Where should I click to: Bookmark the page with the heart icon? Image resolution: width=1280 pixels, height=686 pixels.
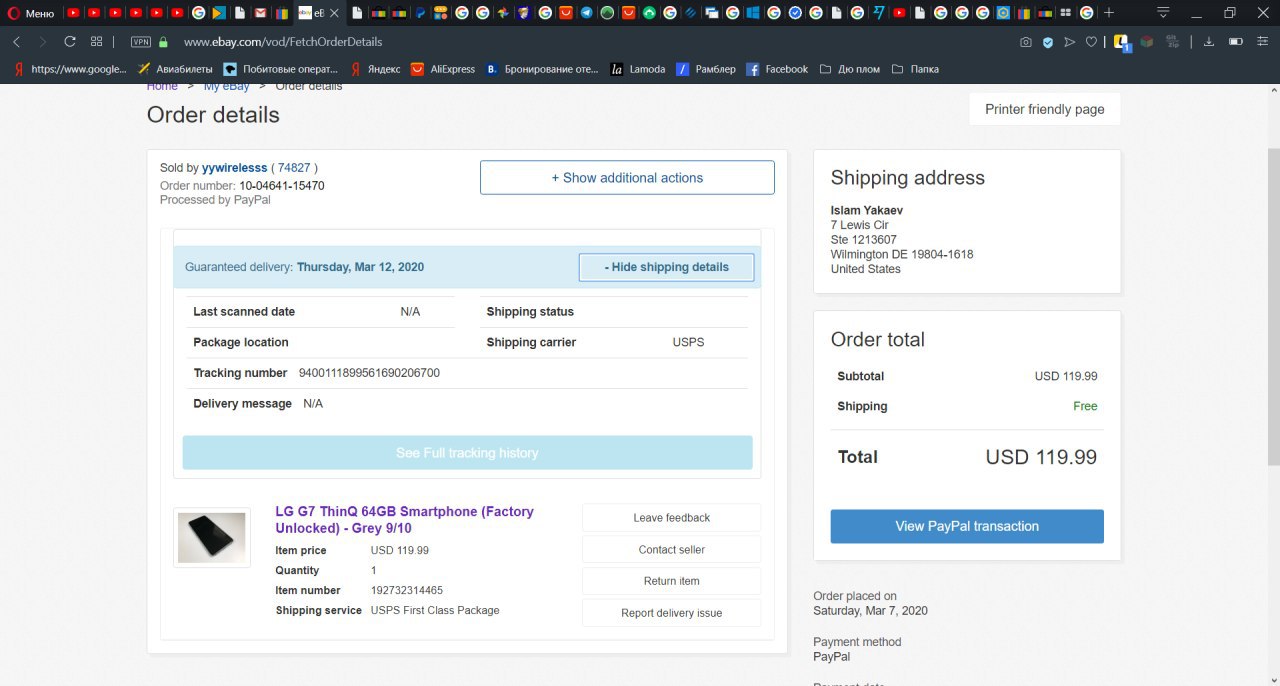[x=1091, y=42]
